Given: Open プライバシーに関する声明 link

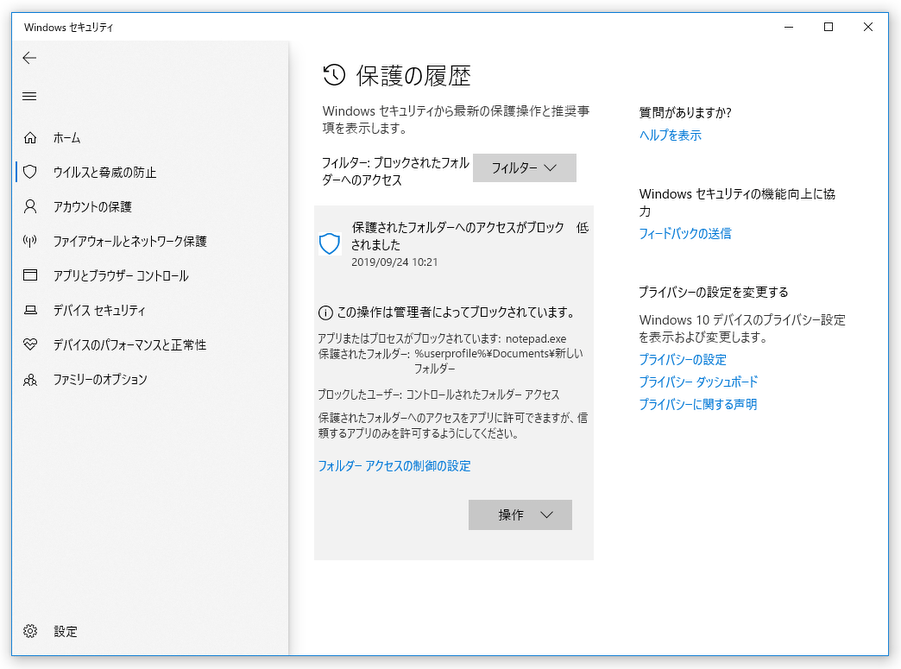Looking at the screenshot, I should tap(698, 404).
